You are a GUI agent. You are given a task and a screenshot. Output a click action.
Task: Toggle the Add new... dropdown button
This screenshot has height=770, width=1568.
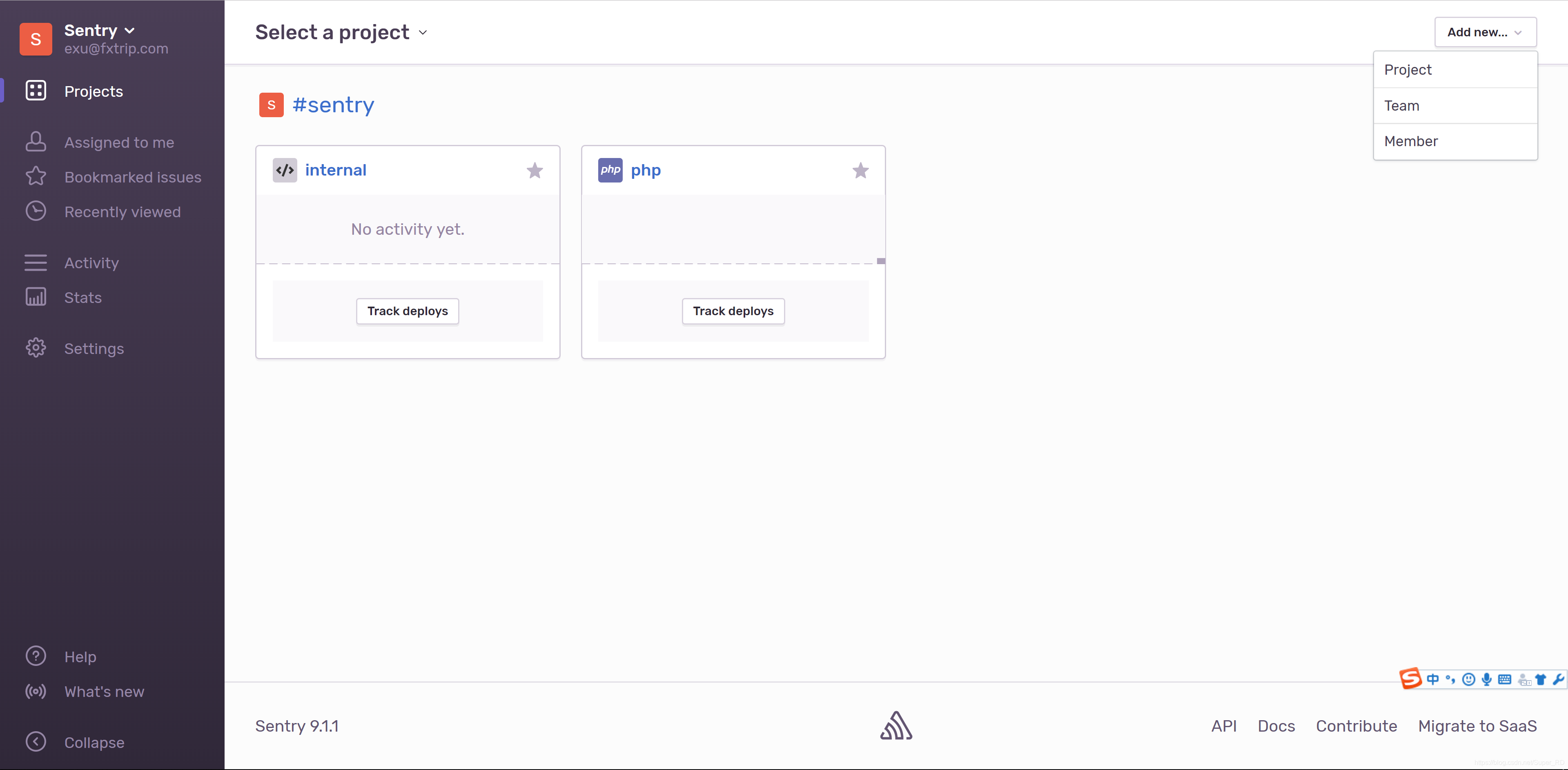[x=1485, y=32]
